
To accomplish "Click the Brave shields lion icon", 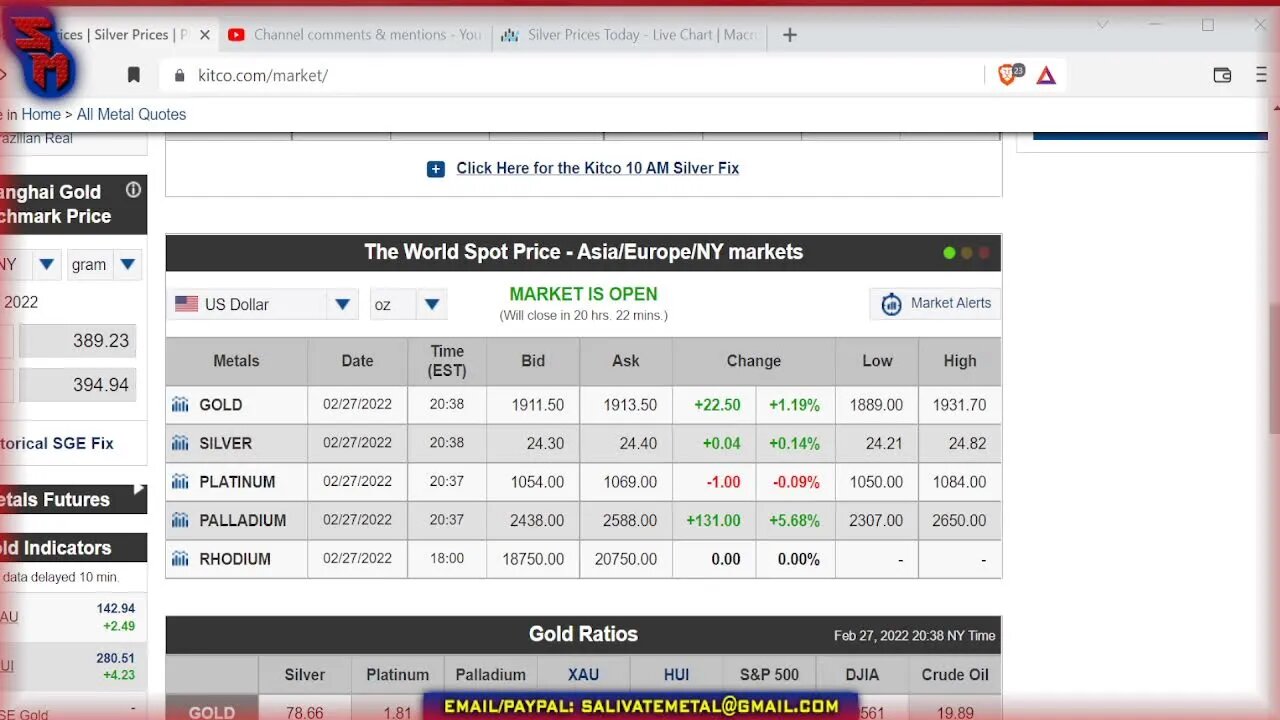I will (1008, 75).
